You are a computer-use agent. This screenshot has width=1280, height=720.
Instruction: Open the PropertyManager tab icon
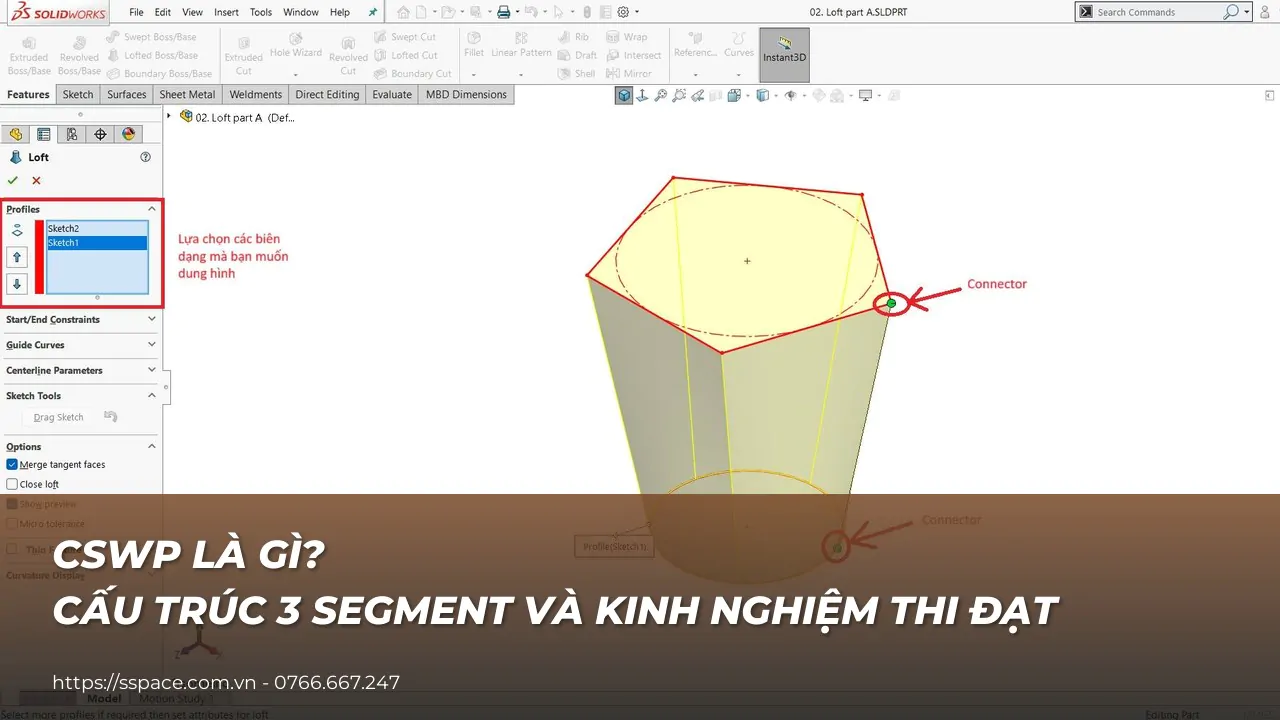pos(44,134)
